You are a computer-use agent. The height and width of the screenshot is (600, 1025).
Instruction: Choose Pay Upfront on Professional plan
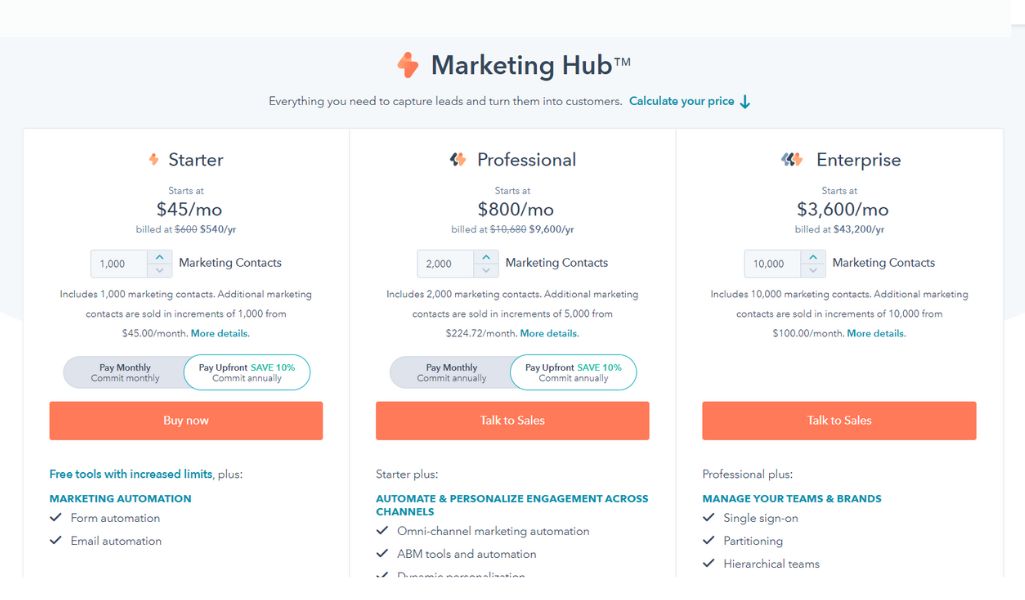click(573, 373)
